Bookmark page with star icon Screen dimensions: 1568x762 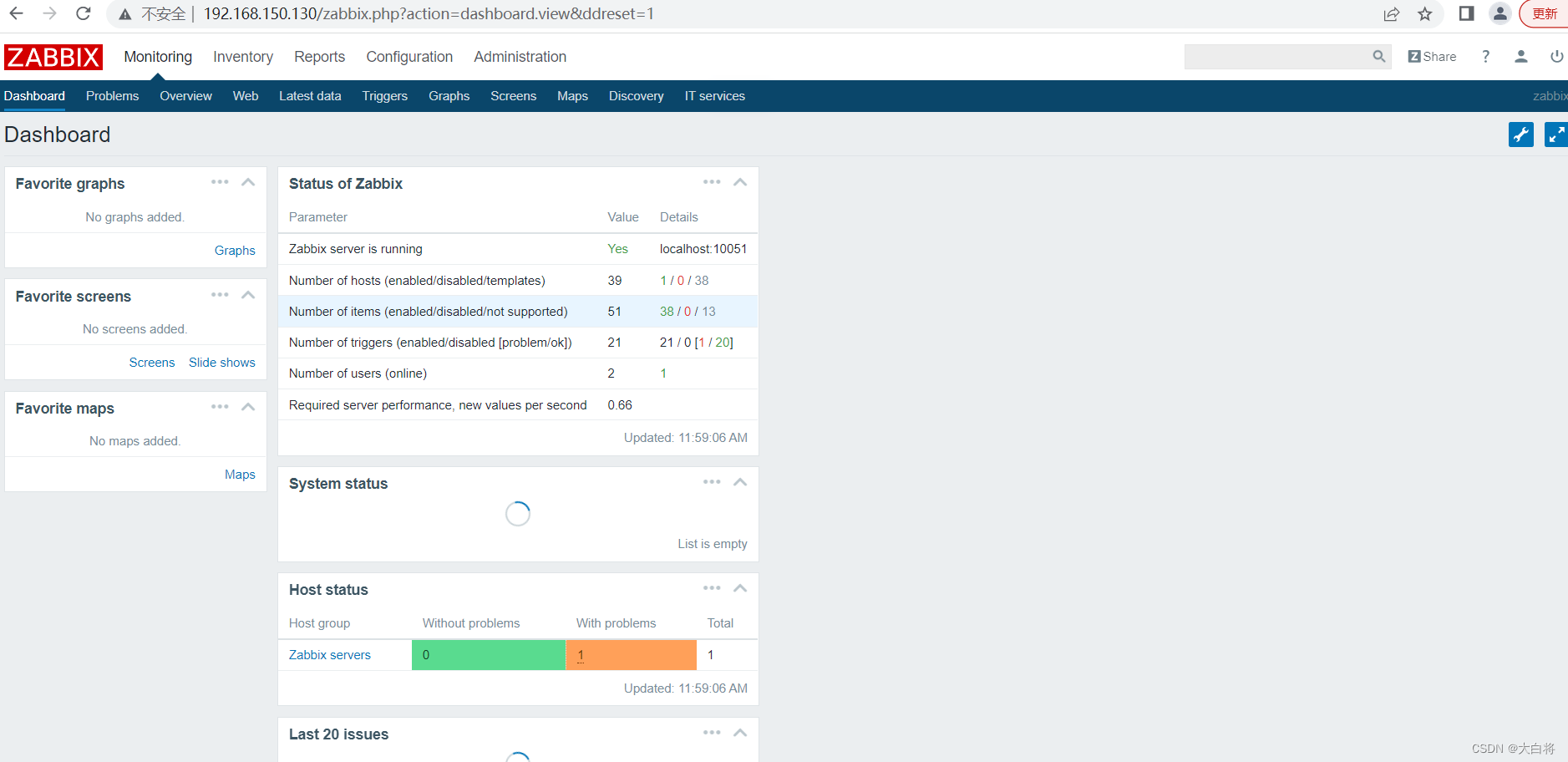(x=1425, y=13)
